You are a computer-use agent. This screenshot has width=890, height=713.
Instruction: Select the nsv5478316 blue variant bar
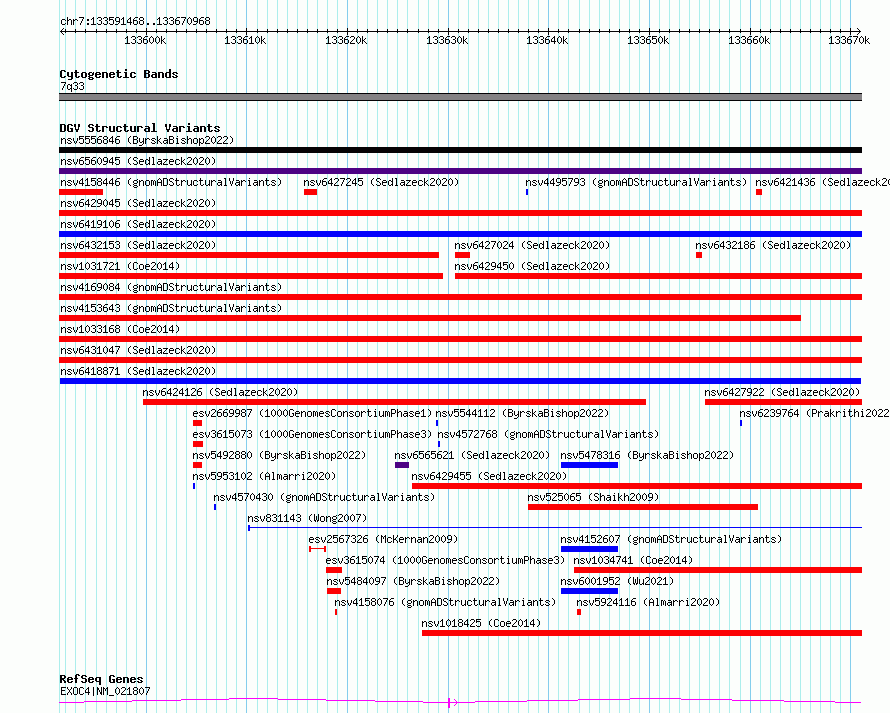coord(589,465)
